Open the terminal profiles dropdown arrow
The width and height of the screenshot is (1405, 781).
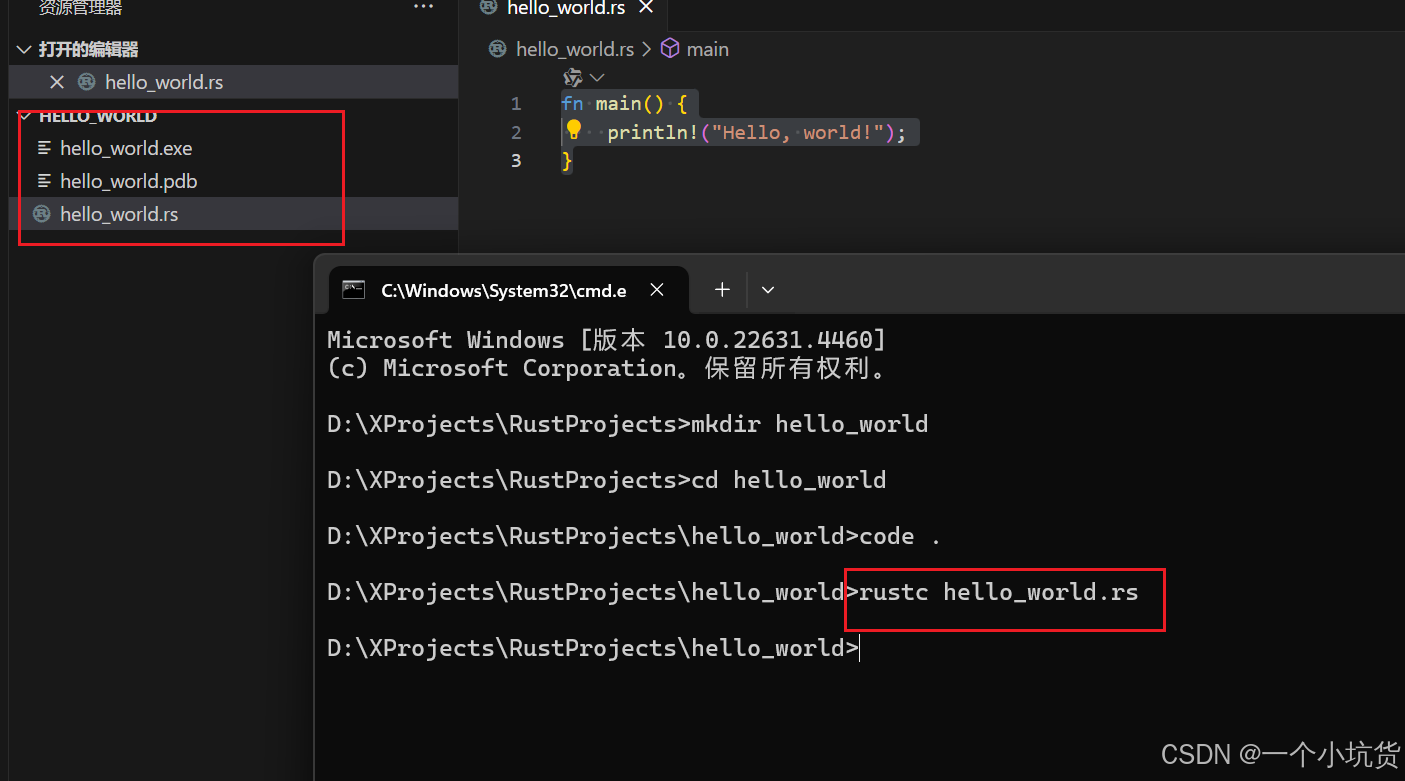768,290
